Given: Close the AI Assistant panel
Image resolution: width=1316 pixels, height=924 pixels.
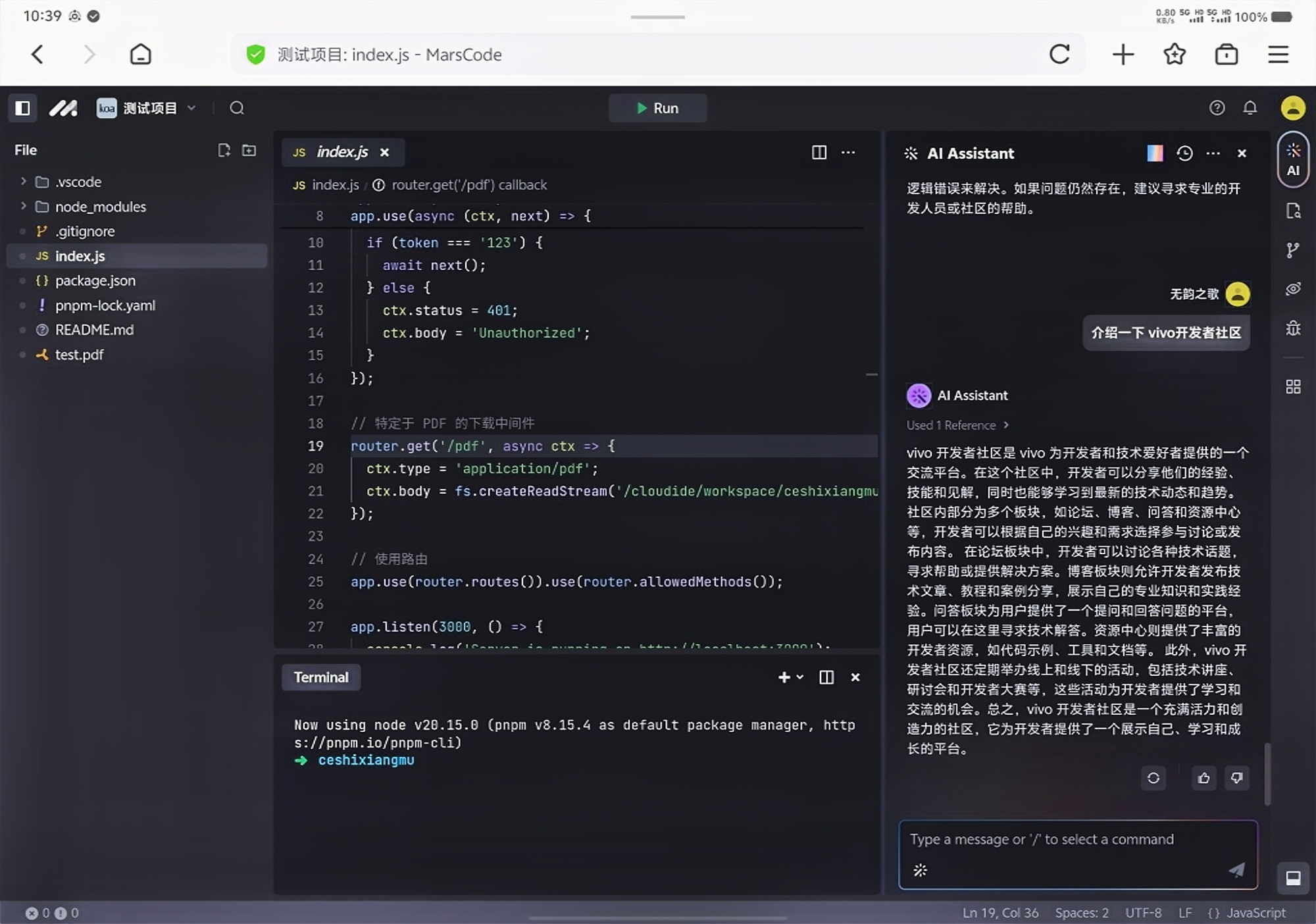Looking at the screenshot, I should [x=1242, y=153].
